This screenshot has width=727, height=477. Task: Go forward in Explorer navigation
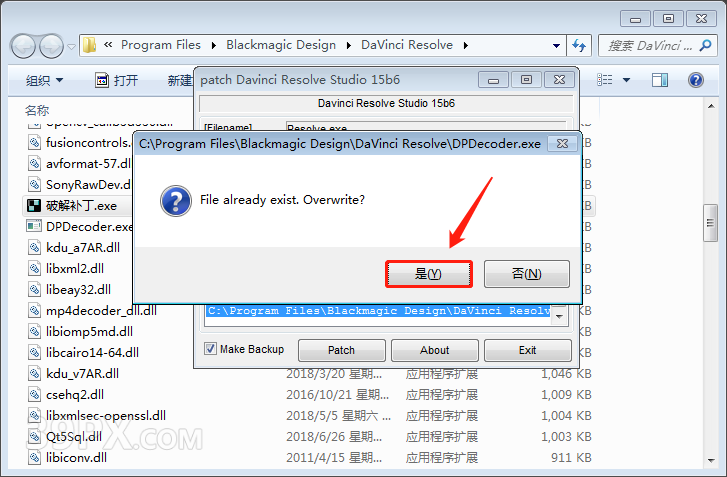[51, 46]
